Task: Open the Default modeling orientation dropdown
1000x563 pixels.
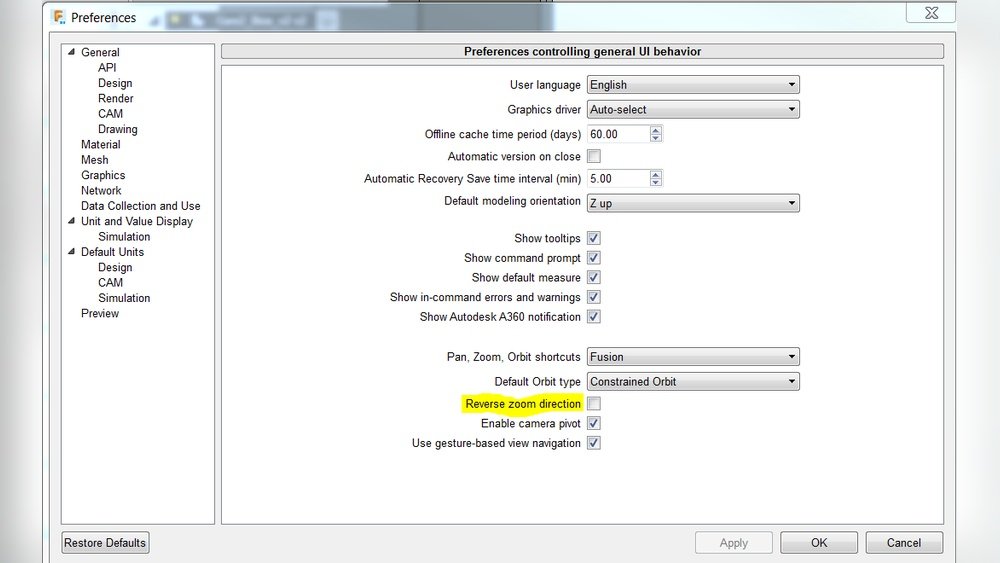Action: click(693, 203)
